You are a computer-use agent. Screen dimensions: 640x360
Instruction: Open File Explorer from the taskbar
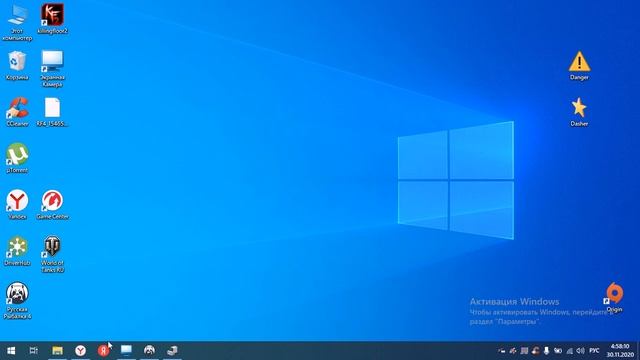[x=57, y=351]
